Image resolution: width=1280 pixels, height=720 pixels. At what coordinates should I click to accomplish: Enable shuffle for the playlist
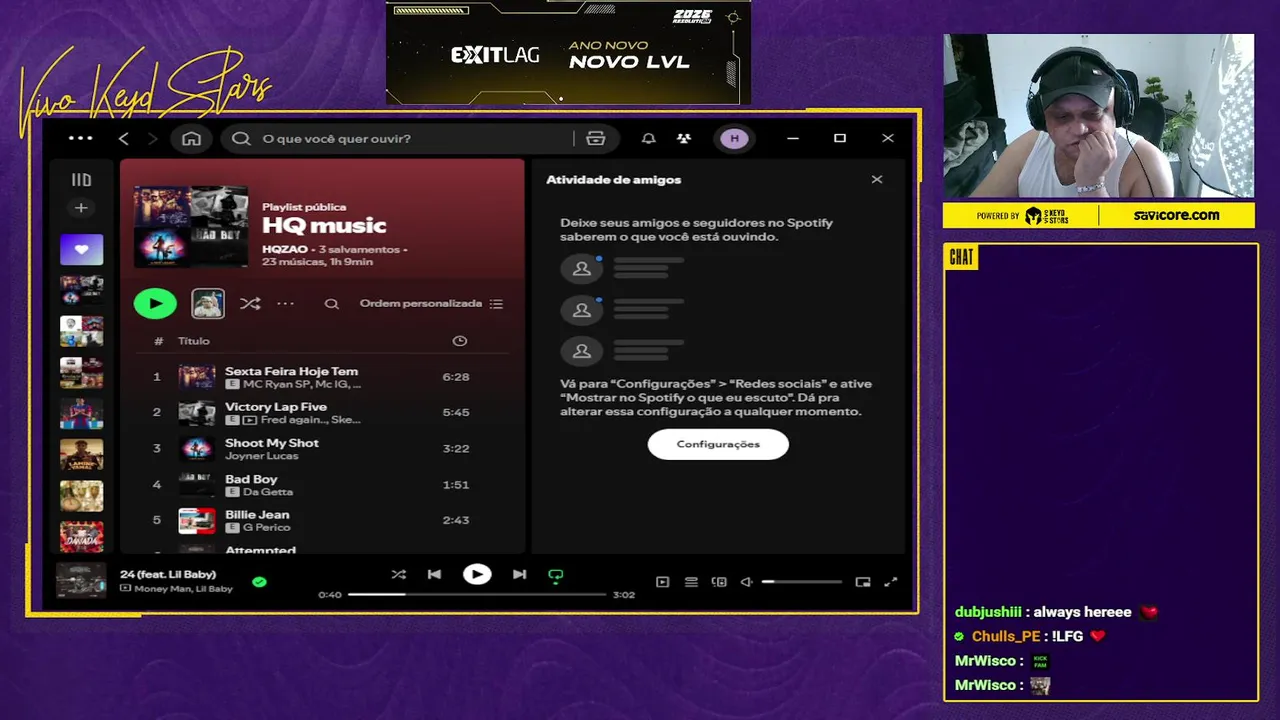pyautogui.click(x=250, y=303)
